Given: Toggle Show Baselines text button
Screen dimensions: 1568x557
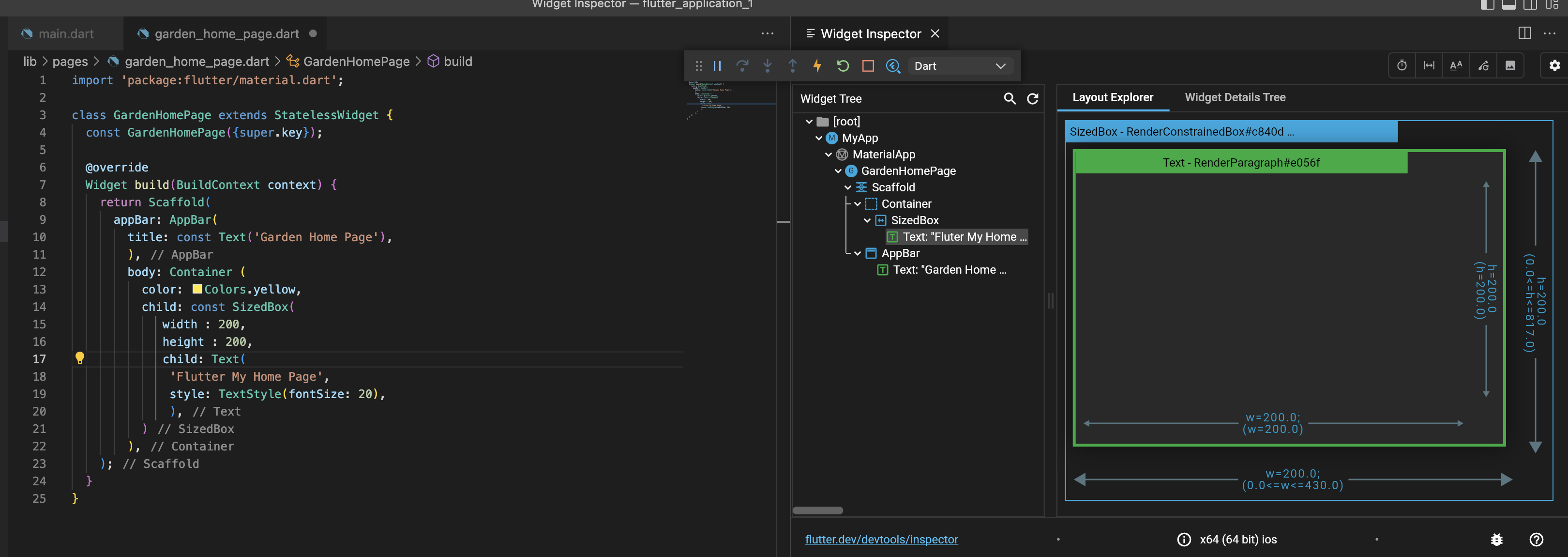Looking at the screenshot, I should tap(1455, 66).
